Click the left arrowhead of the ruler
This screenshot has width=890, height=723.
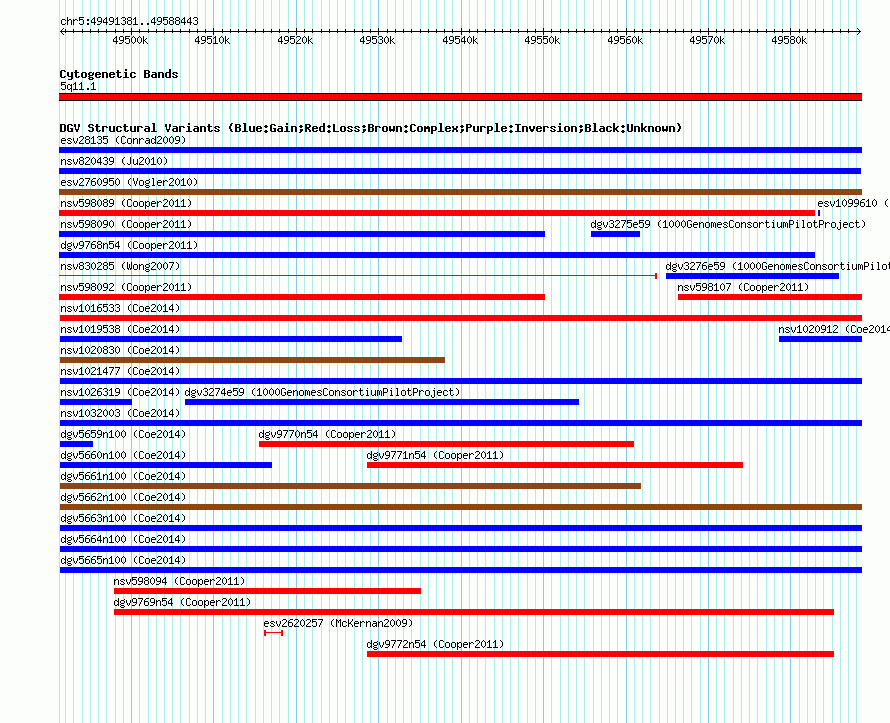(62, 31)
